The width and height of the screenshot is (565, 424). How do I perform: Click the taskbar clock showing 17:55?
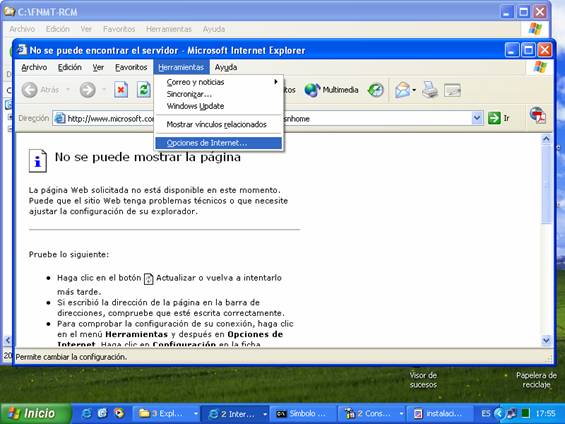point(545,413)
